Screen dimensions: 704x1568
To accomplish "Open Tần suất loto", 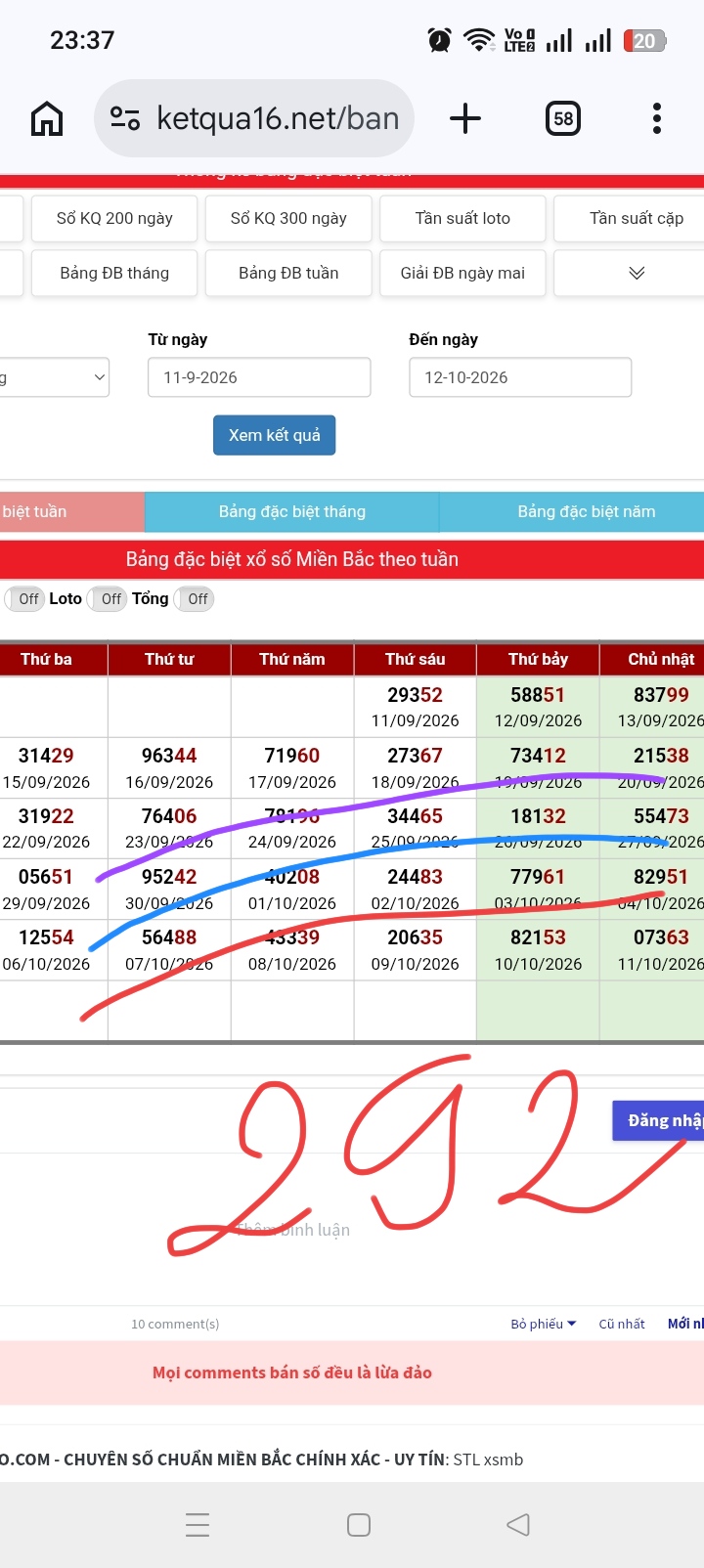I will tap(462, 218).
